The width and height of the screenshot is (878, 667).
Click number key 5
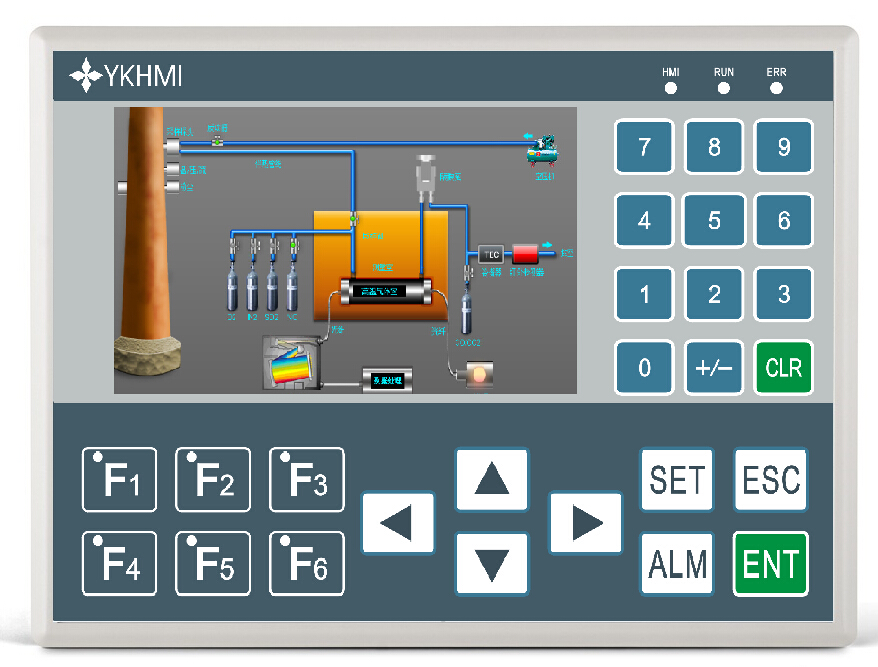(714, 220)
